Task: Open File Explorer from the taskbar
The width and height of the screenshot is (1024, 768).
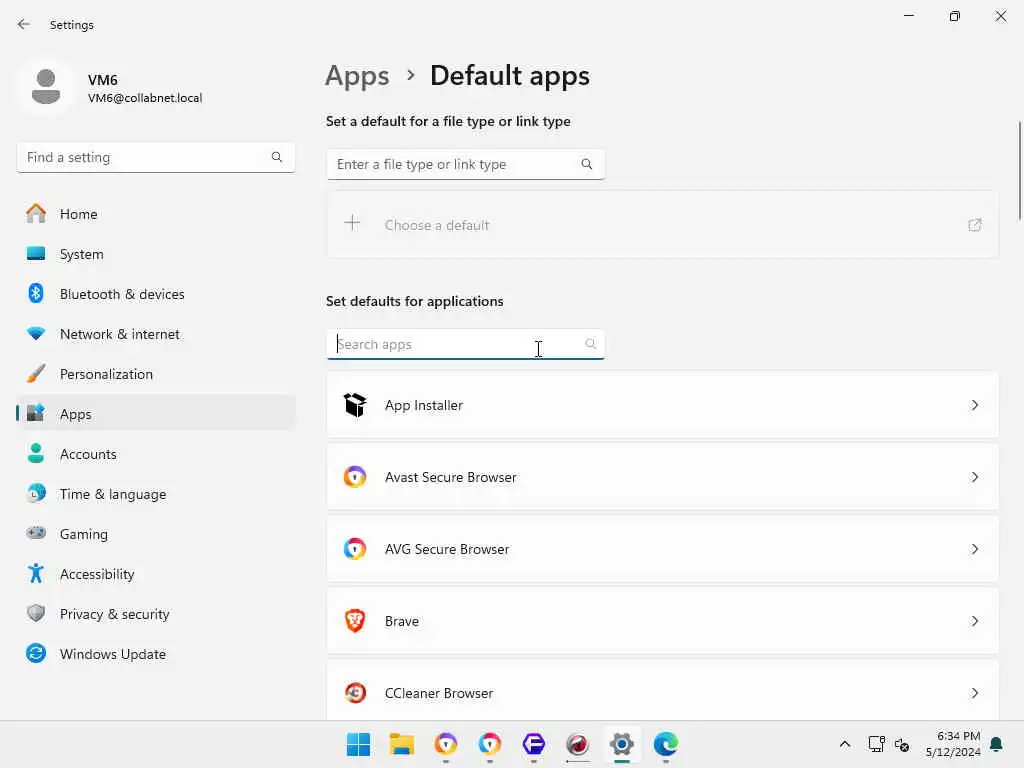Action: tap(402, 744)
